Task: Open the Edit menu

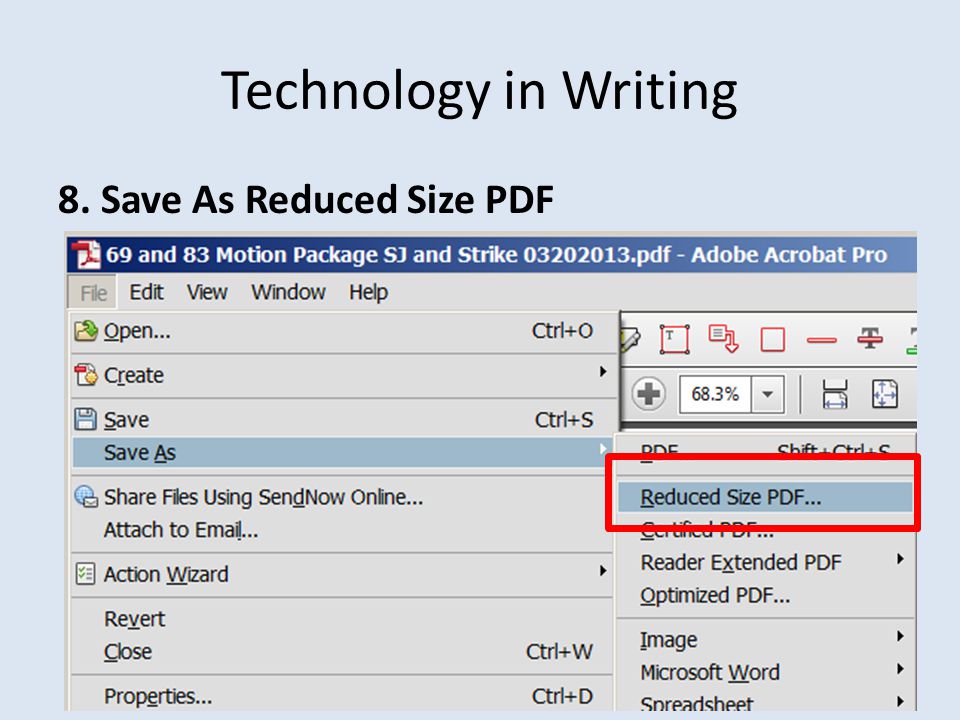Action: click(x=146, y=293)
